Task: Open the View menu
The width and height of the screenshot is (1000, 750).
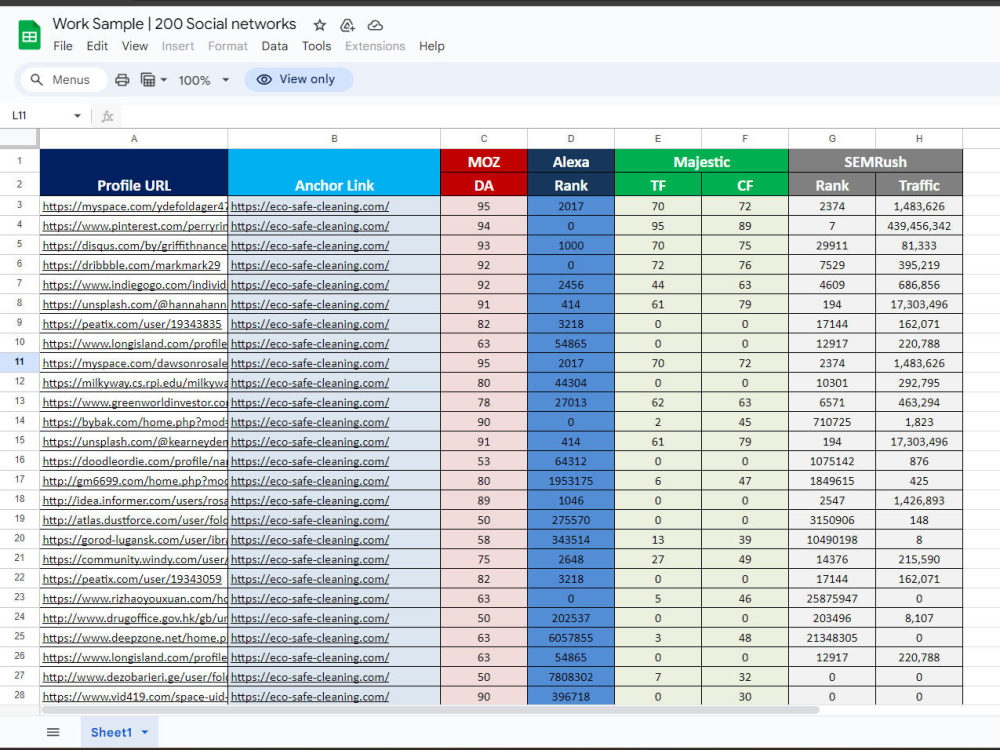Action: click(x=135, y=46)
